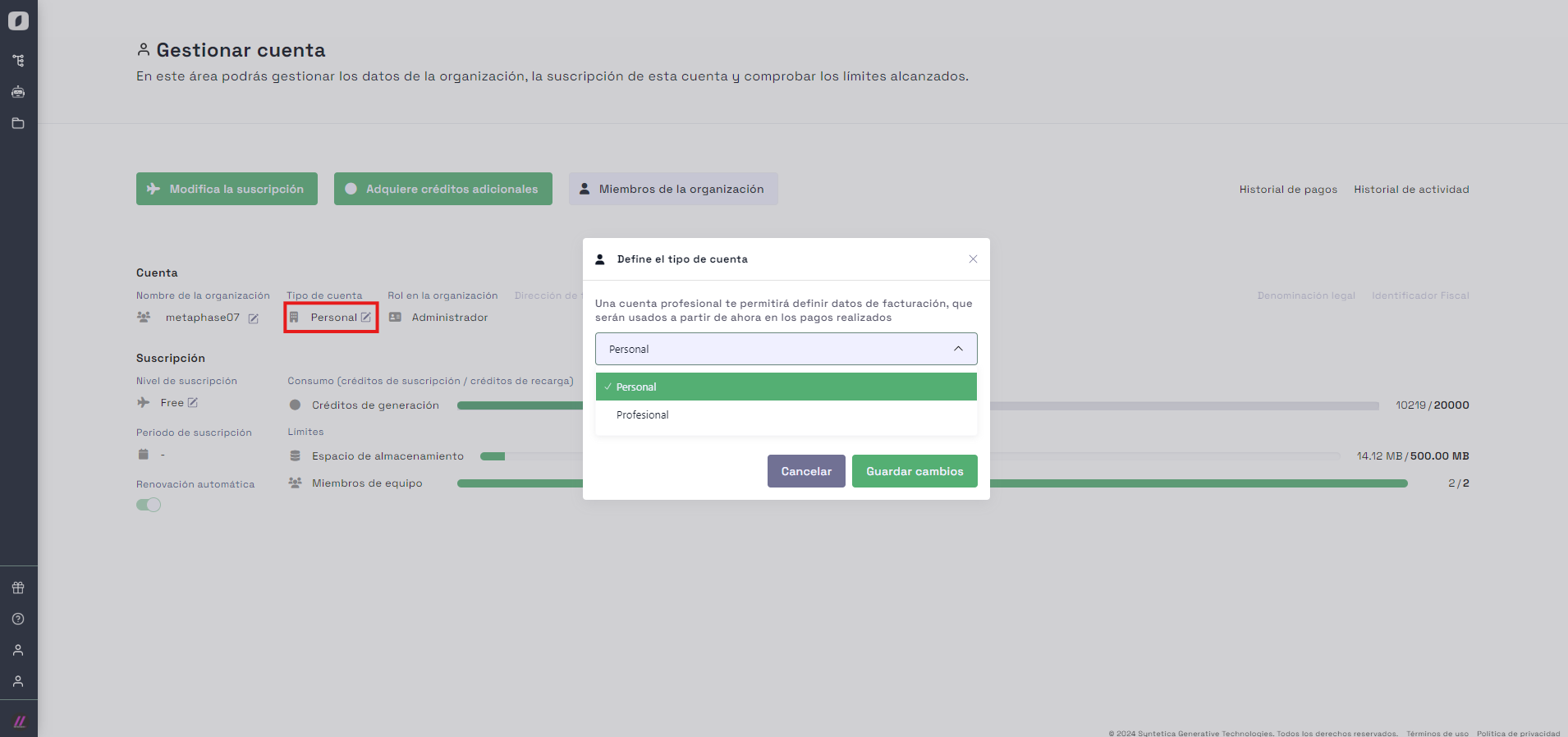Screen dimensions: 1568x737
Task: Click the 10219 / 20000 credits value
Action: coord(1433,405)
